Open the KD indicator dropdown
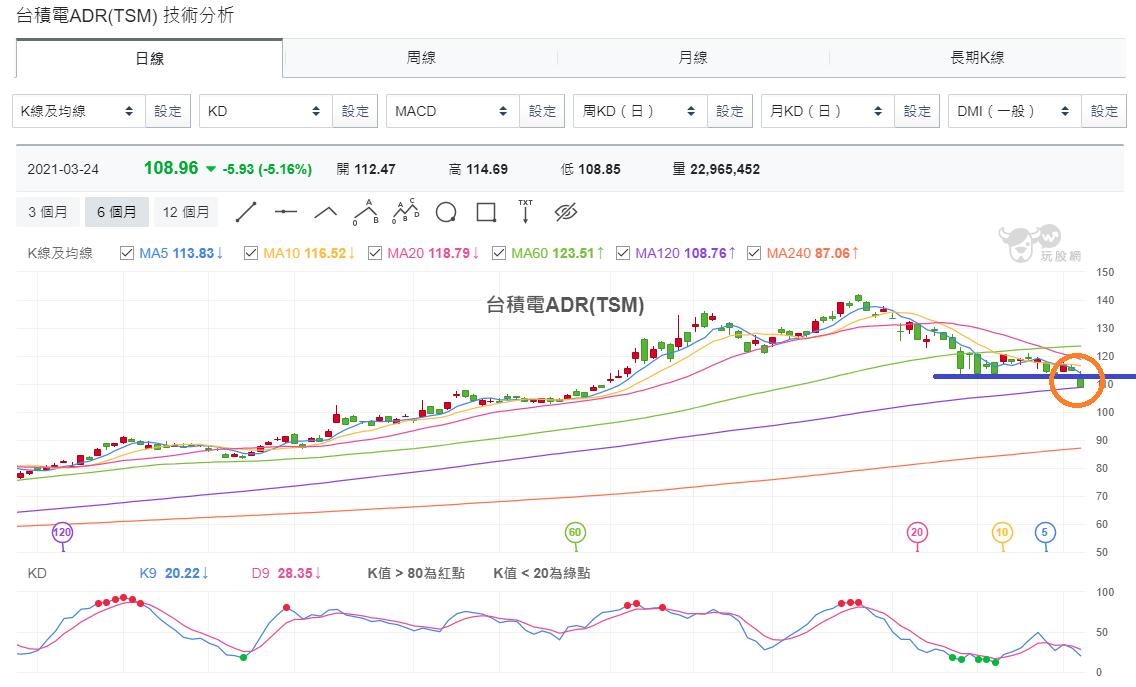Screen dimensions: 1136x687 [266, 111]
